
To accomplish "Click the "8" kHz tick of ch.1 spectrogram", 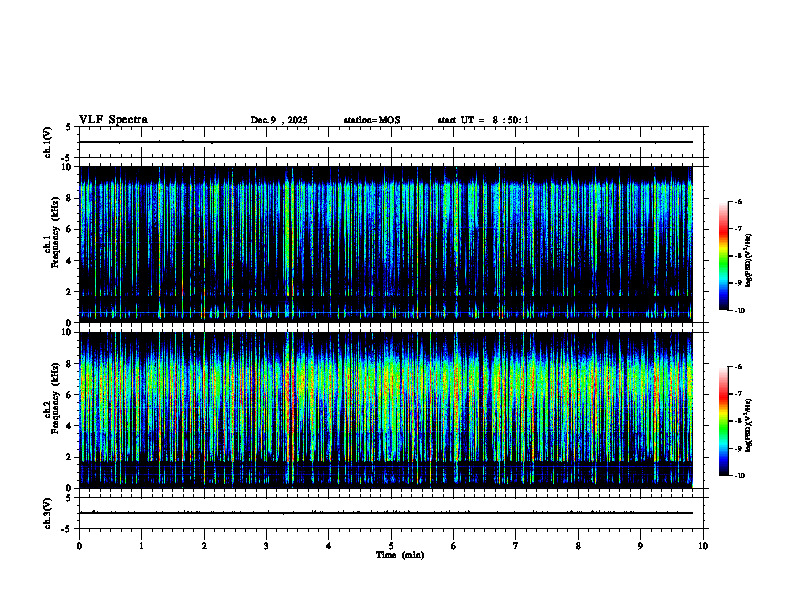I will click(70, 198).
